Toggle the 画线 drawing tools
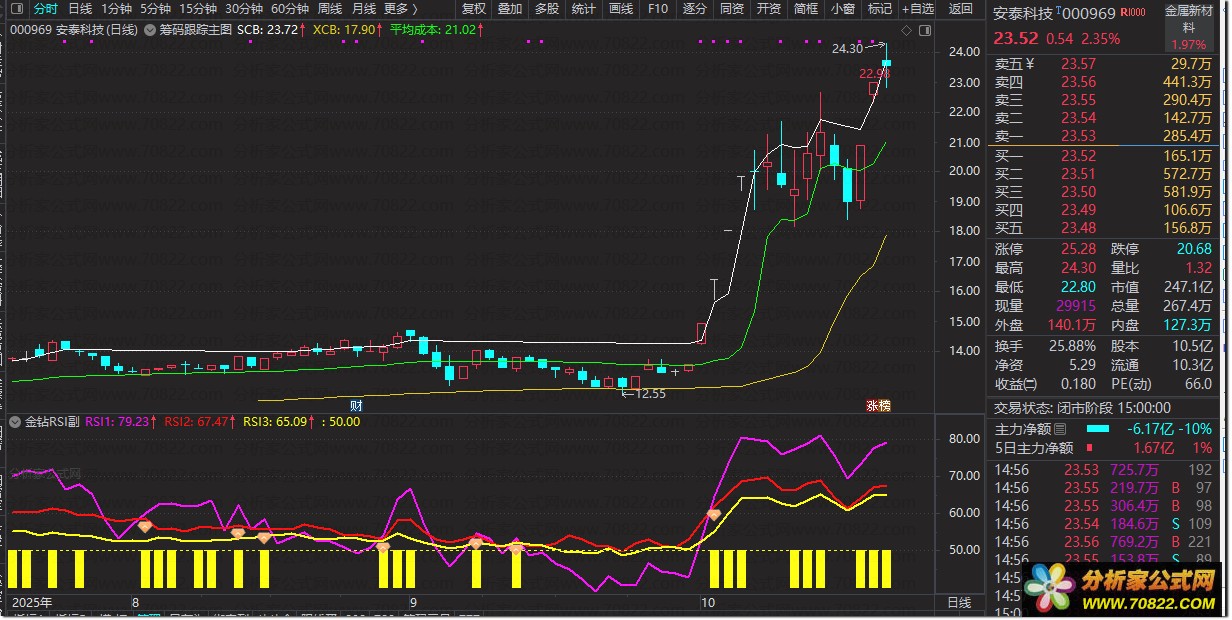This screenshot has width=1232, height=620. coord(621,9)
